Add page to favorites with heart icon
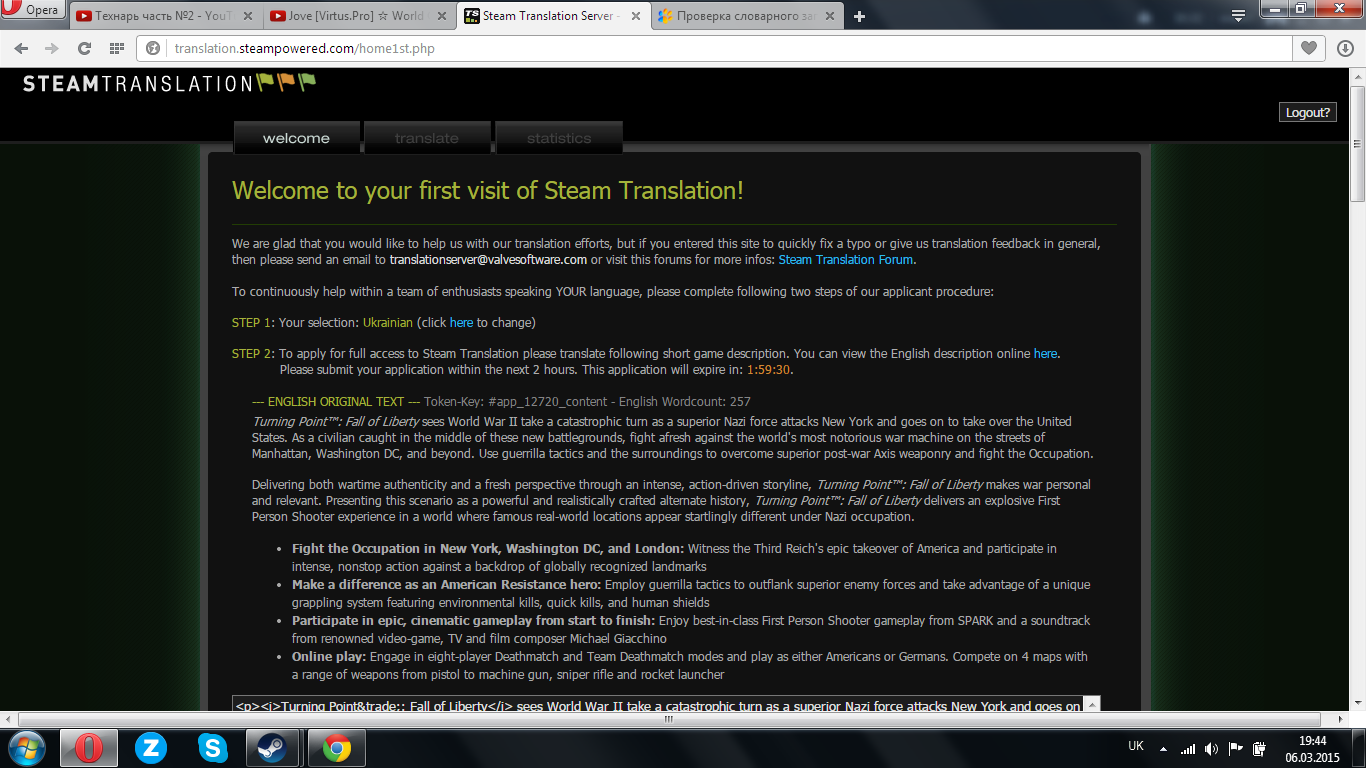The width and height of the screenshot is (1366, 768). pos(1308,48)
